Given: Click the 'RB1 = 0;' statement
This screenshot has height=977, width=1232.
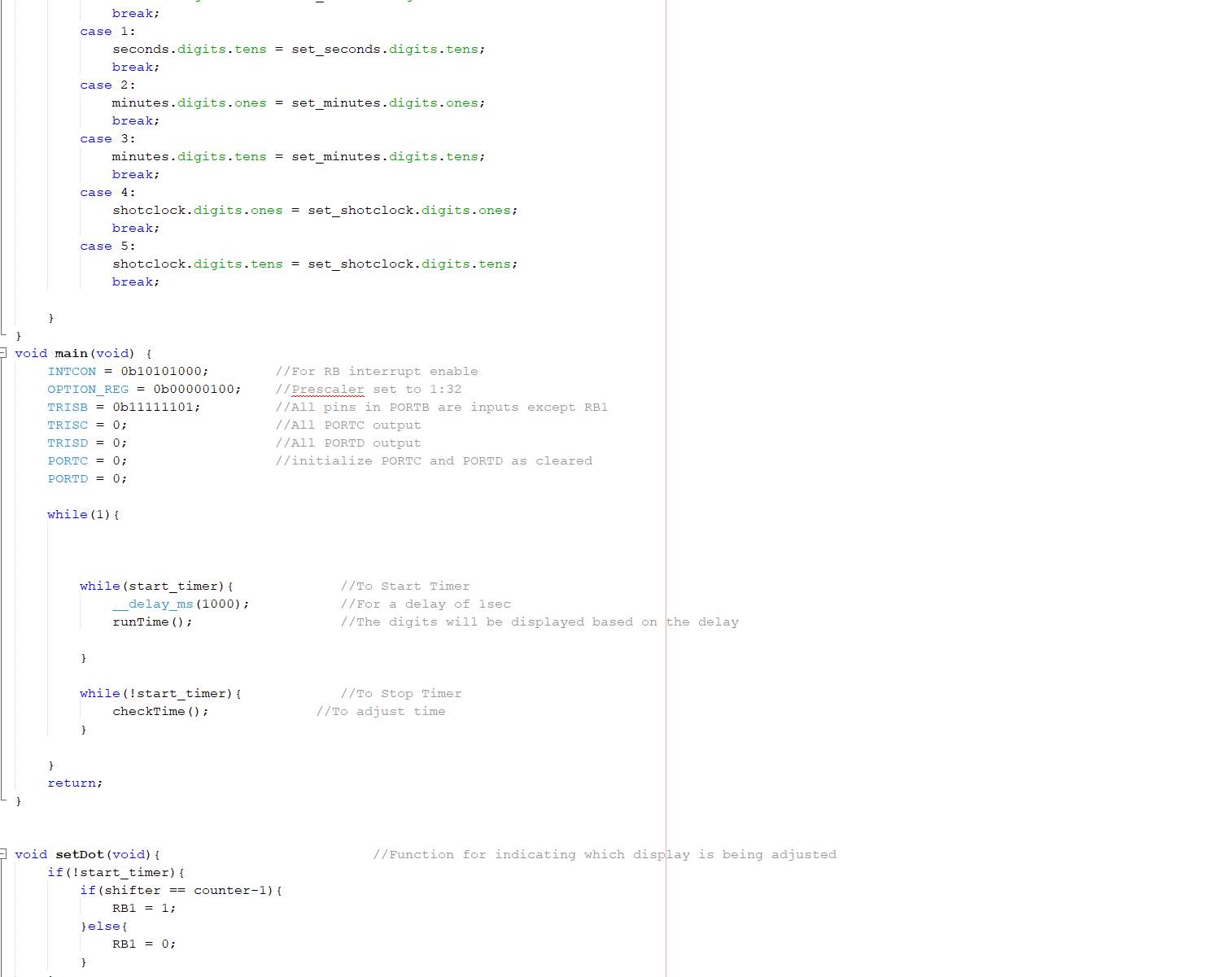Looking at the screenshot, I should coord(144,944).
